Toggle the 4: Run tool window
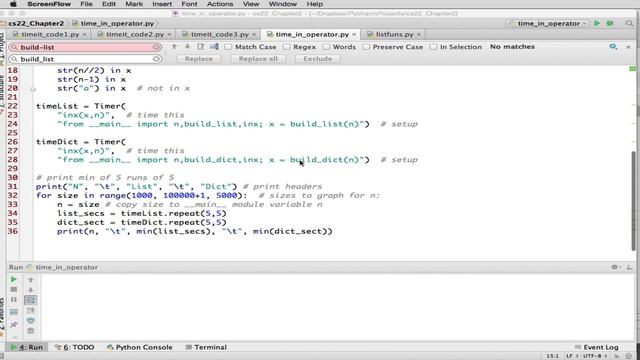 click(x=27, y=347)
